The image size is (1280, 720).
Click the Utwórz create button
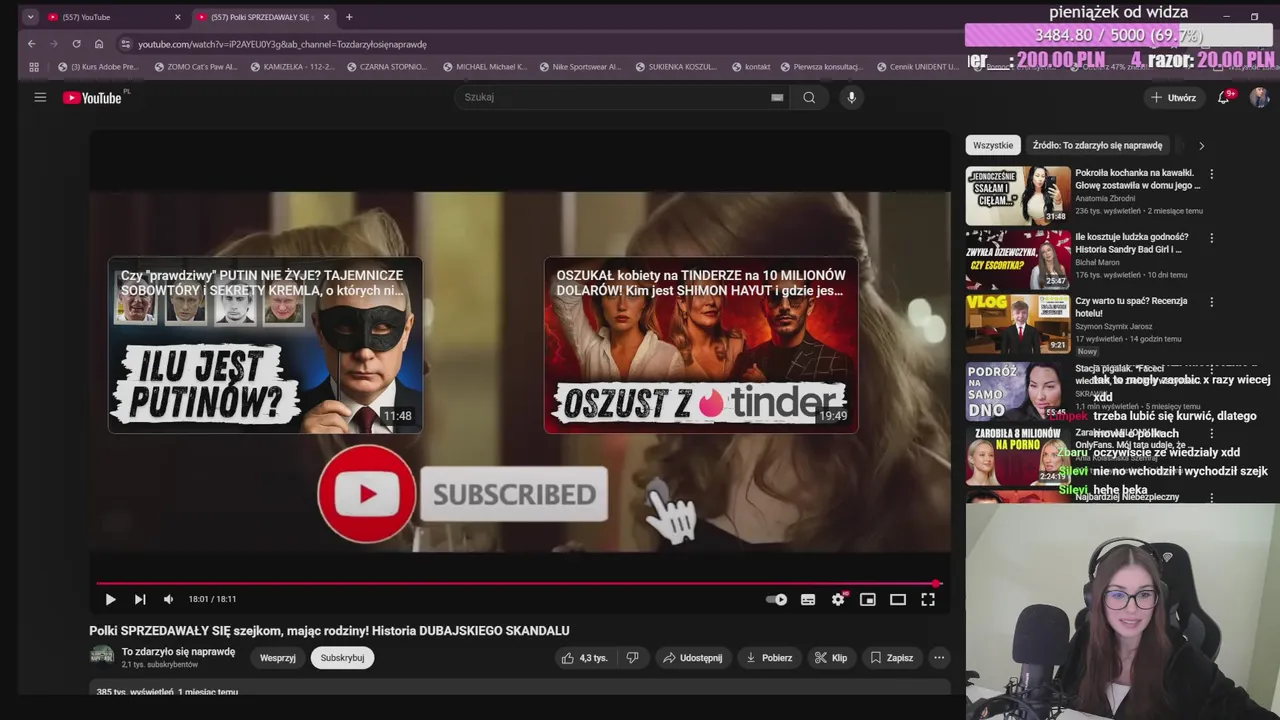pos(1173,97)
